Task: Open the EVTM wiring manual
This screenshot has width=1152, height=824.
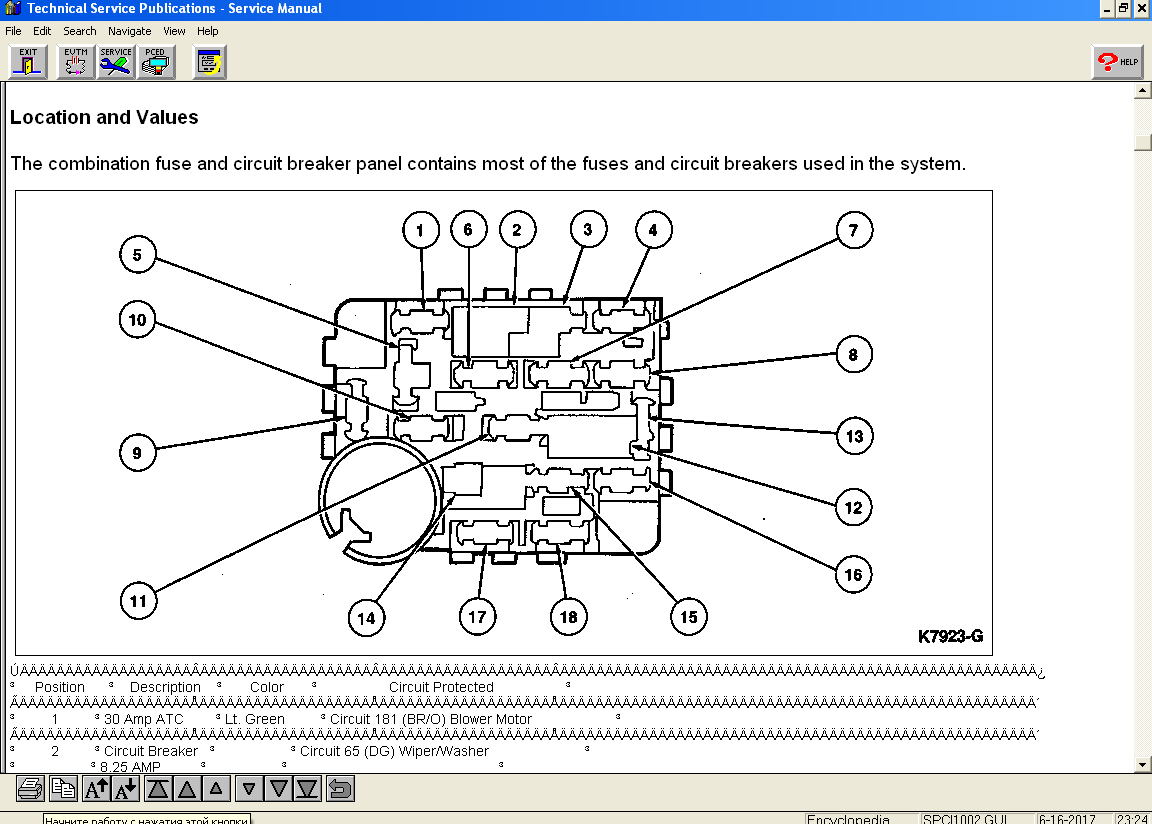Action: tap(76, 62)
